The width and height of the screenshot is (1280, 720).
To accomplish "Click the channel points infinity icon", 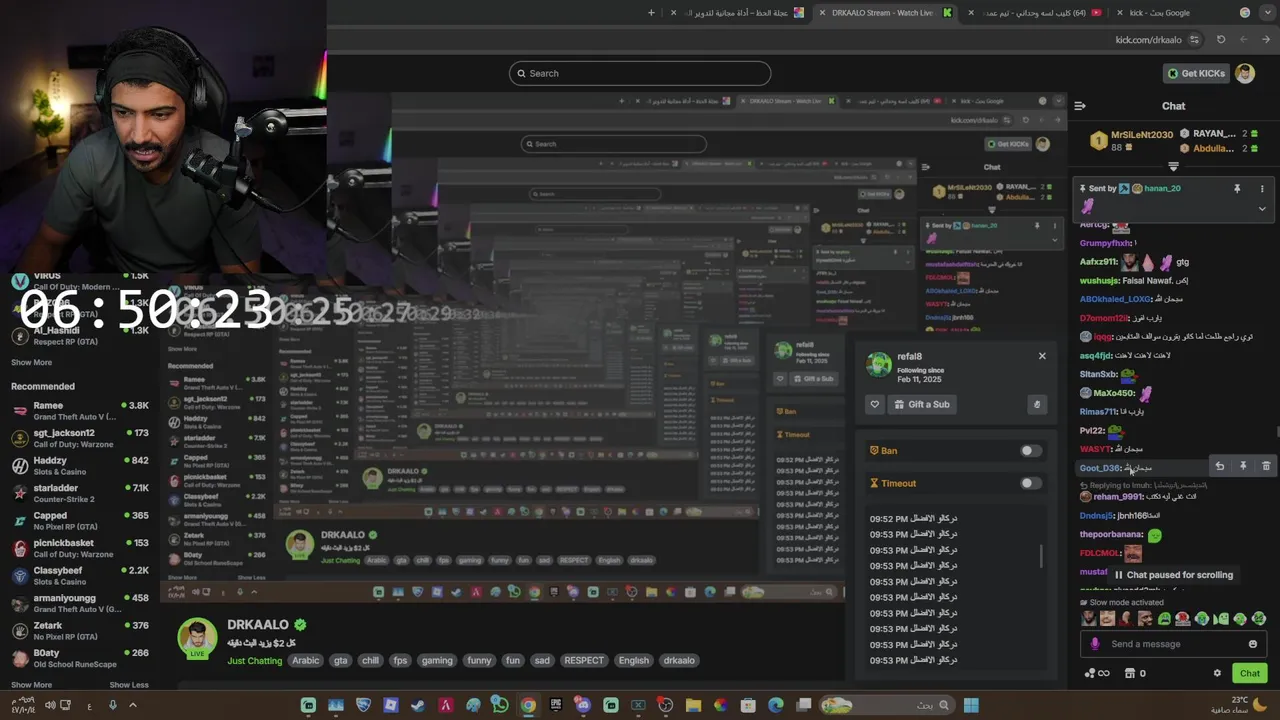I will (1096, 673).
